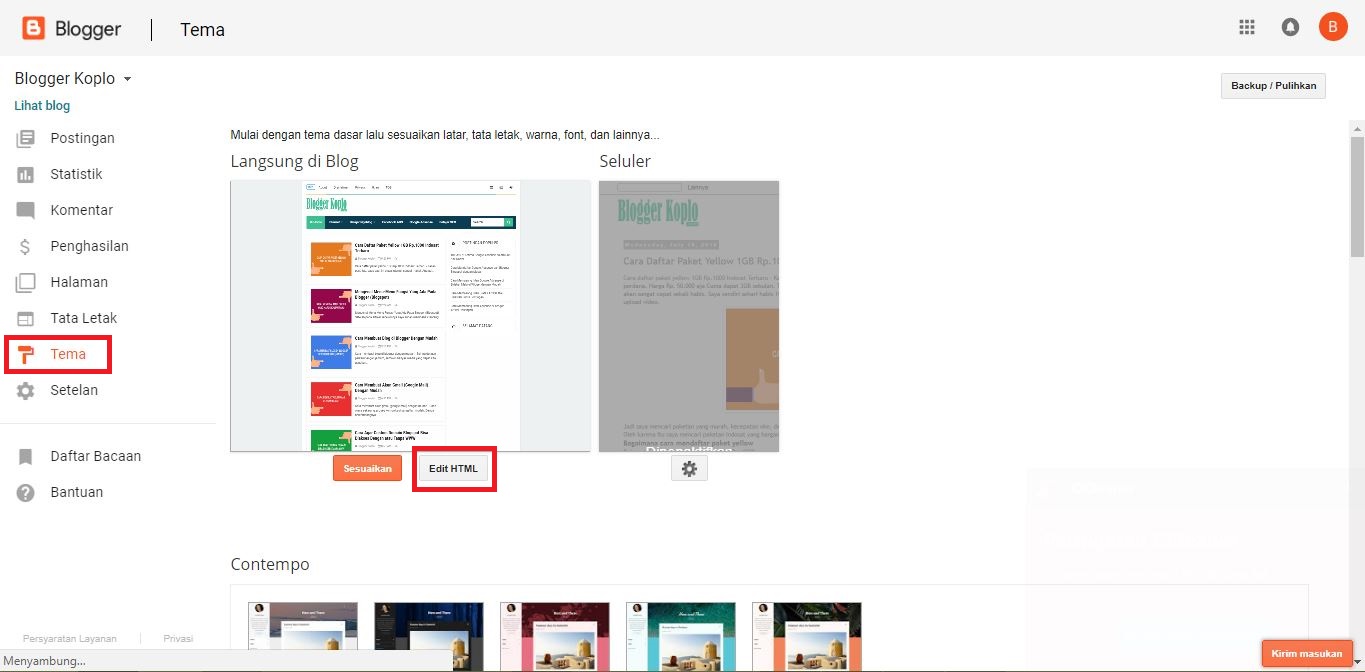Click the Contempo section heading
The height and width of the screenshot is (672, 1365).
(270, 564)
